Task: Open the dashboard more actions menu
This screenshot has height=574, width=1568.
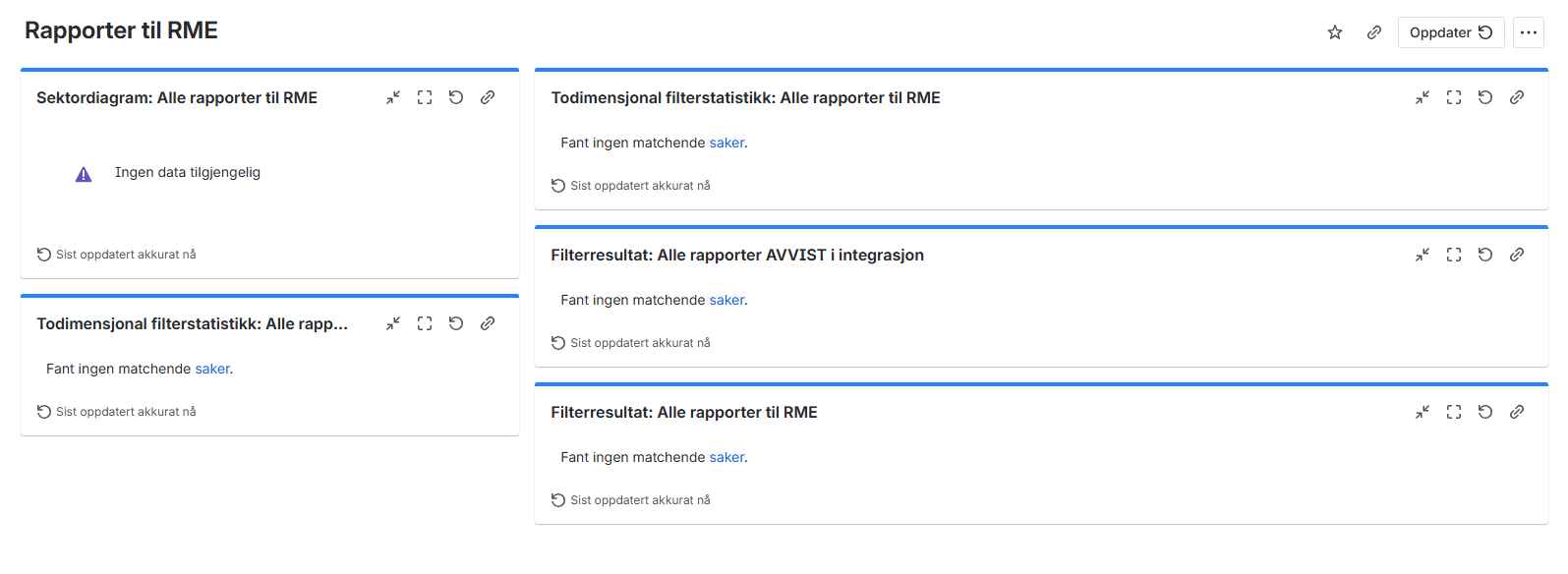Action: tap(1528, 32)
